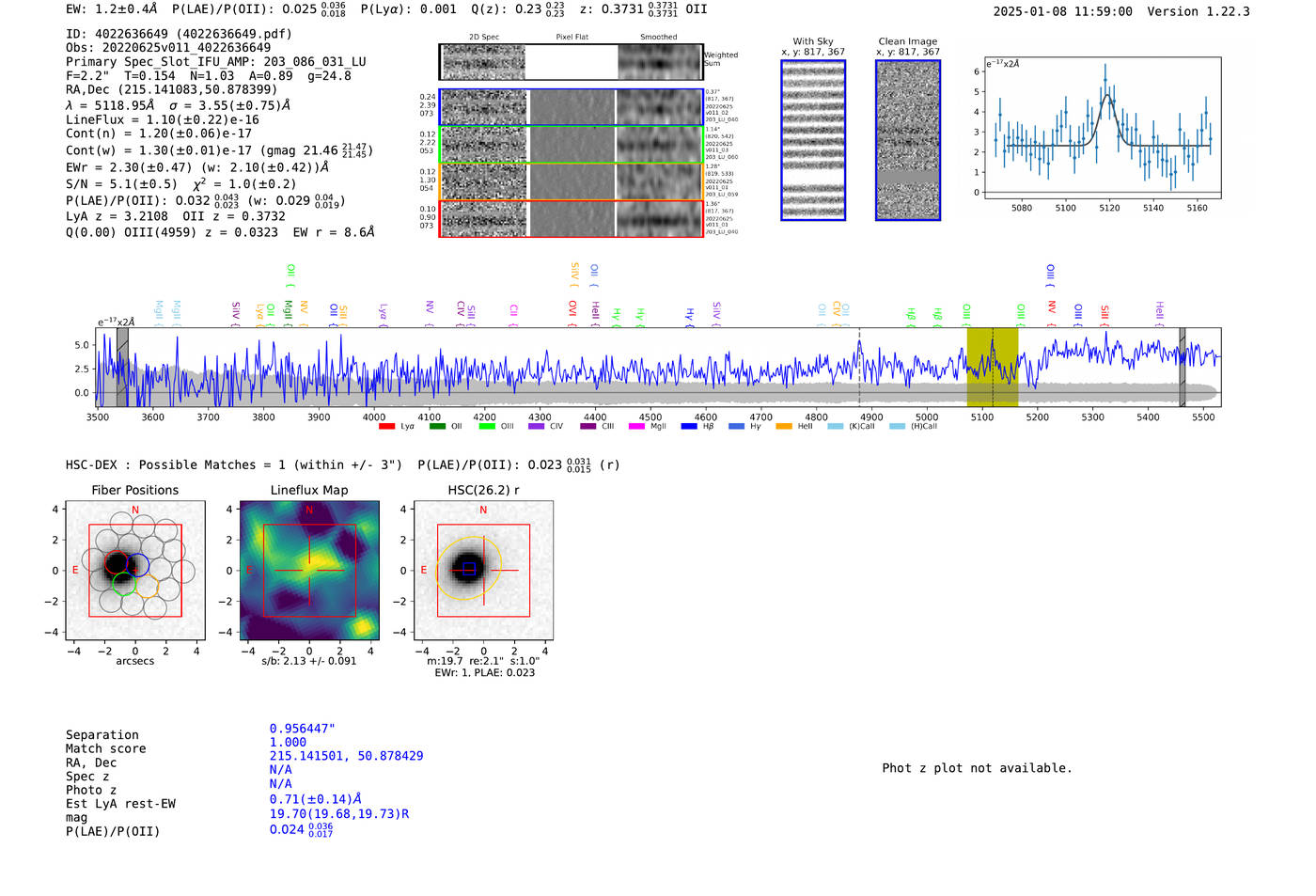Click the green-bordered fiber spectrum row
1316x896 pixels.
(571, 144)
